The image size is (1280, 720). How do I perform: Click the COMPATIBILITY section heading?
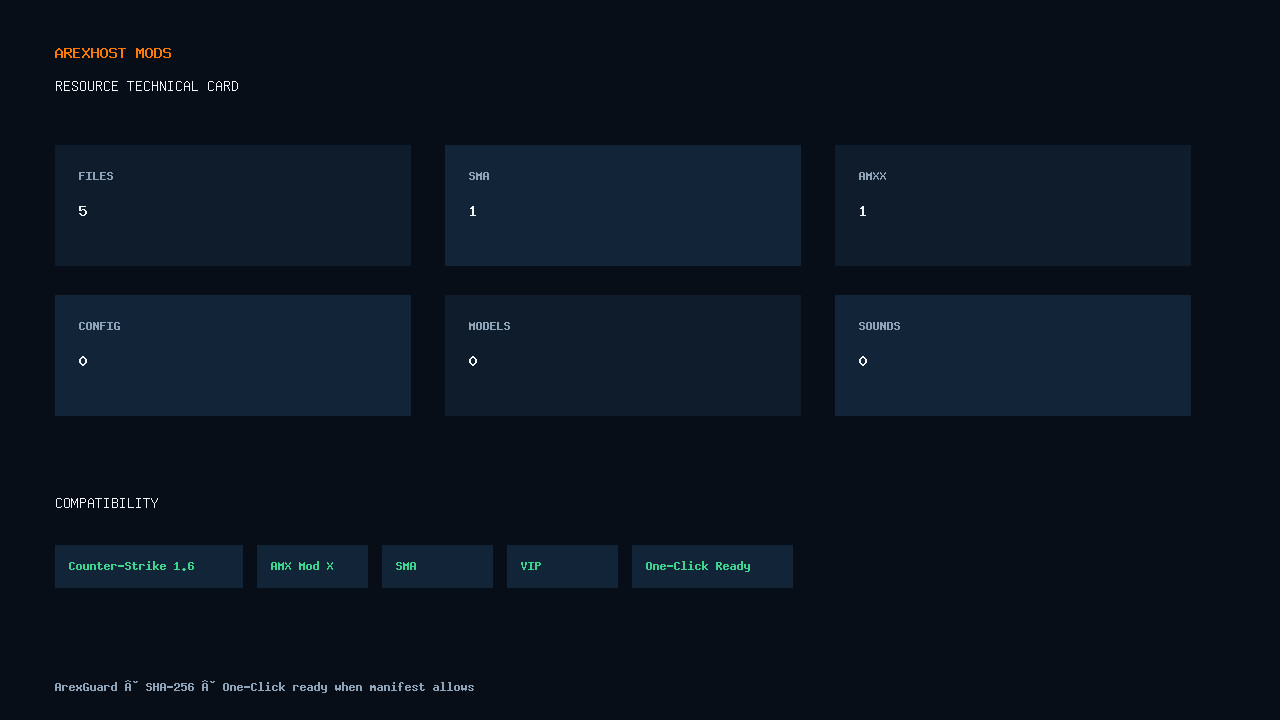click(107, 503)
